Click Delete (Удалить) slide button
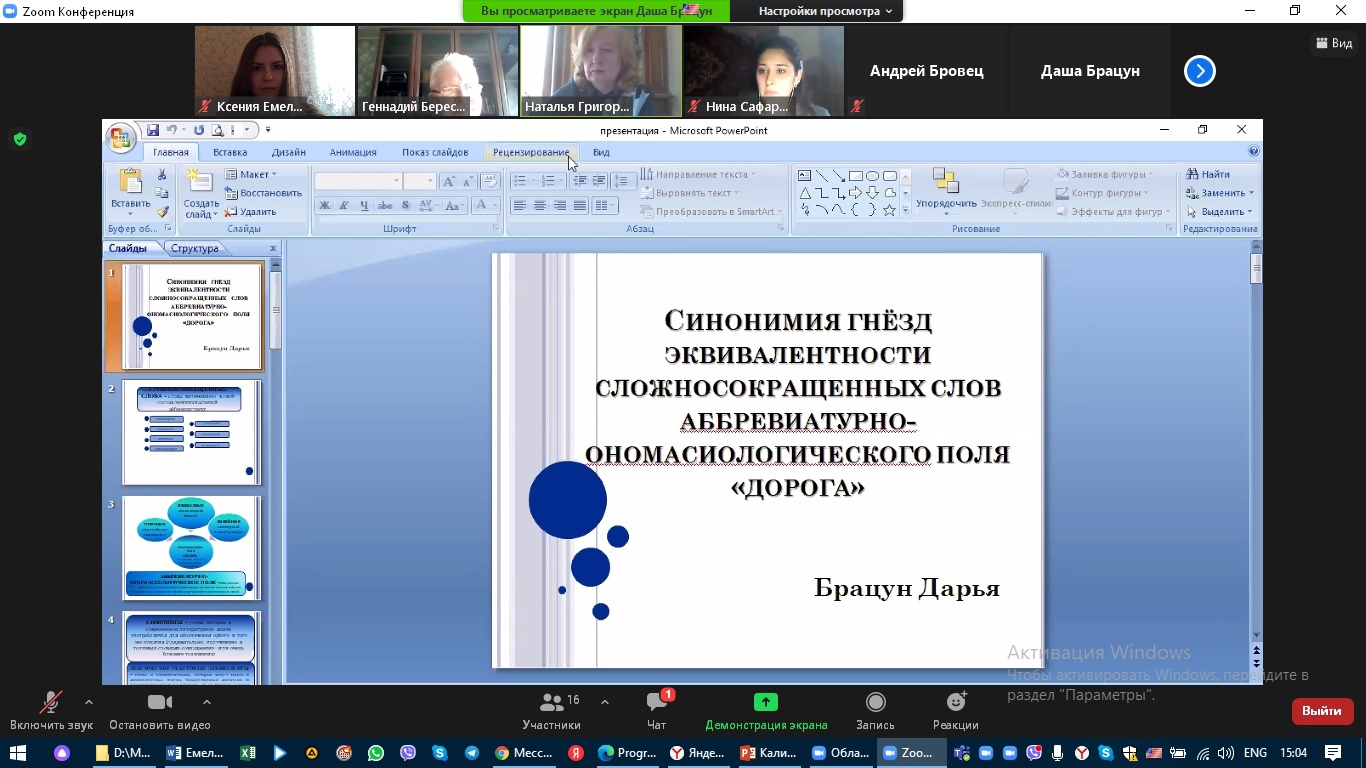Image resolution: width=1366 pixels, height=768 pixels. tap(250, 212)
